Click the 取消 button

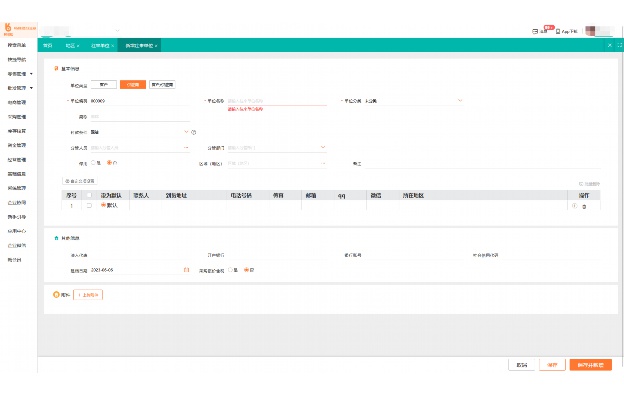point(521,365)
